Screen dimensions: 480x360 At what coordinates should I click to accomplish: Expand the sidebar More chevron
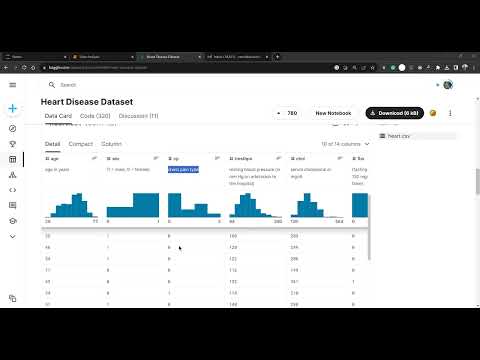coord(13,236)
